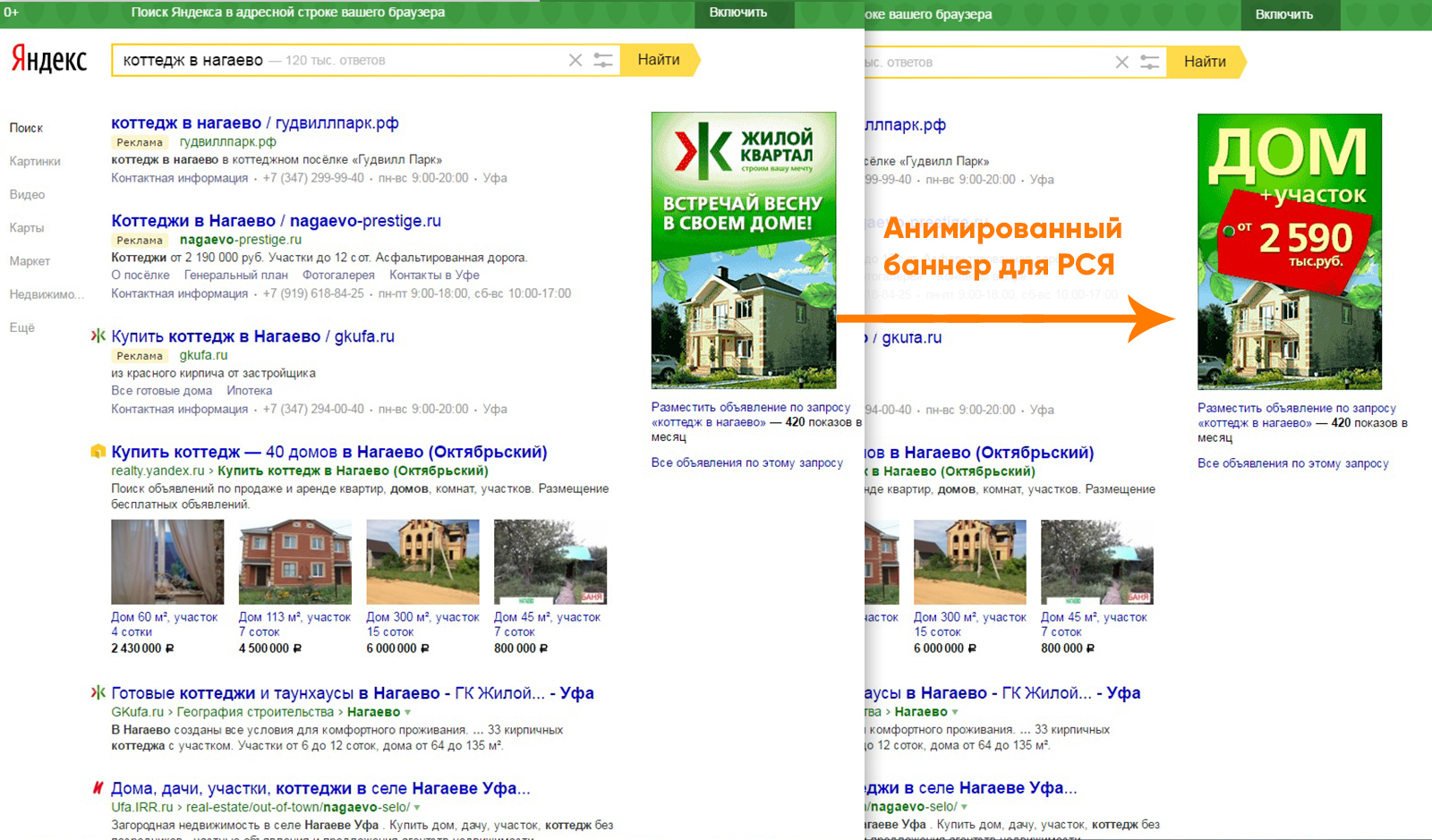Open dropdown arrow after nagaevo-selo/ URL in left window
This screenshot has height=840, width=1432.
(x=417, y=808)
